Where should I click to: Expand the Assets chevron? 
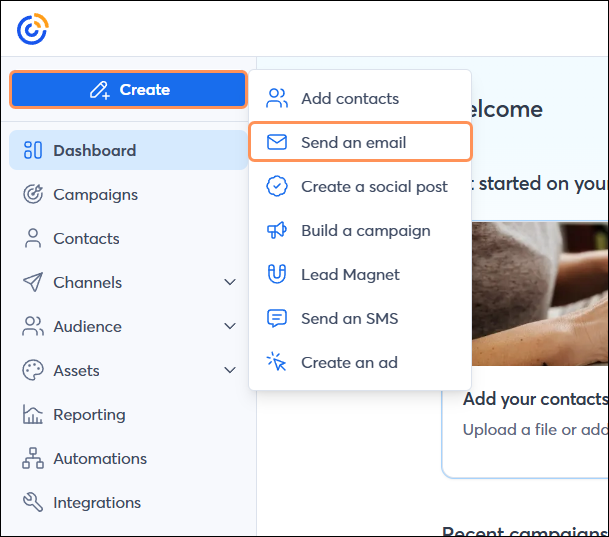click(x=230, y=370)
